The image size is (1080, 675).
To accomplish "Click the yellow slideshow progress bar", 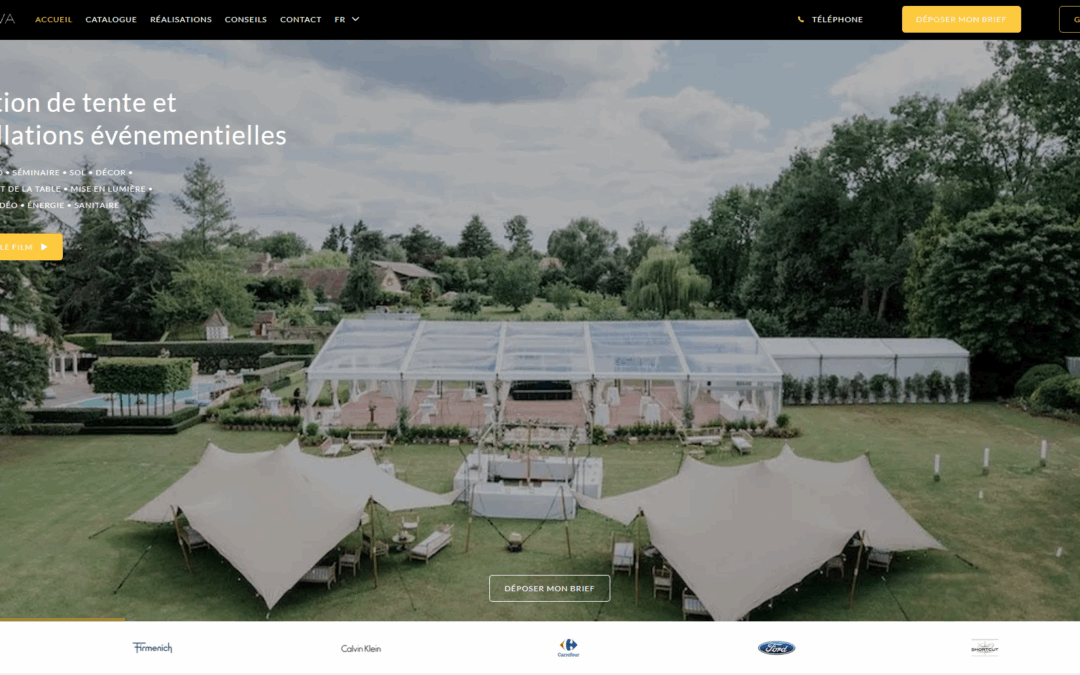I will pos(63,619).
